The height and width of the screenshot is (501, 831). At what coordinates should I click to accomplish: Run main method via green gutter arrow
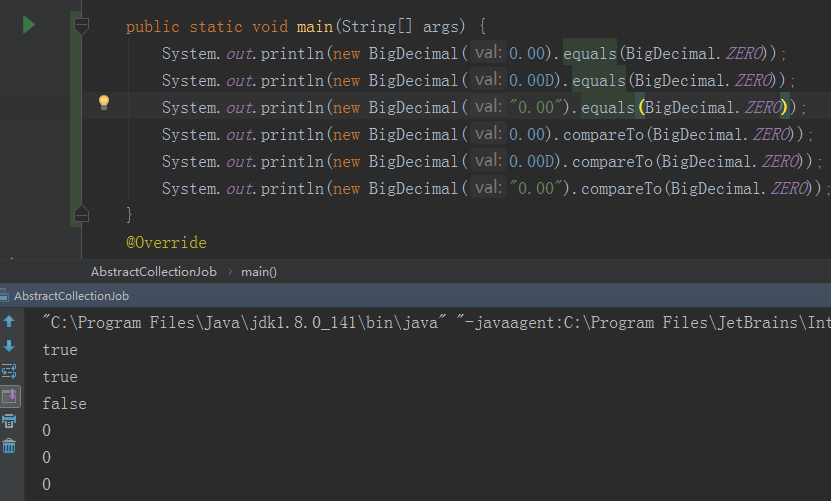pos(29,25)
